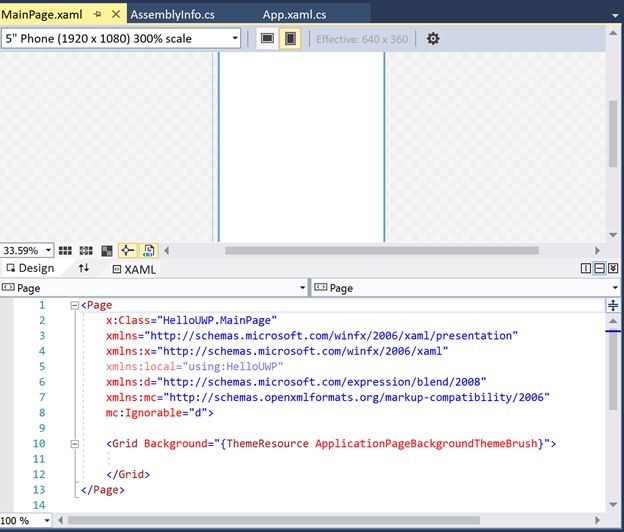Open device preview settings gear
This screenshot has height=532, width=624.
point(433,39)
